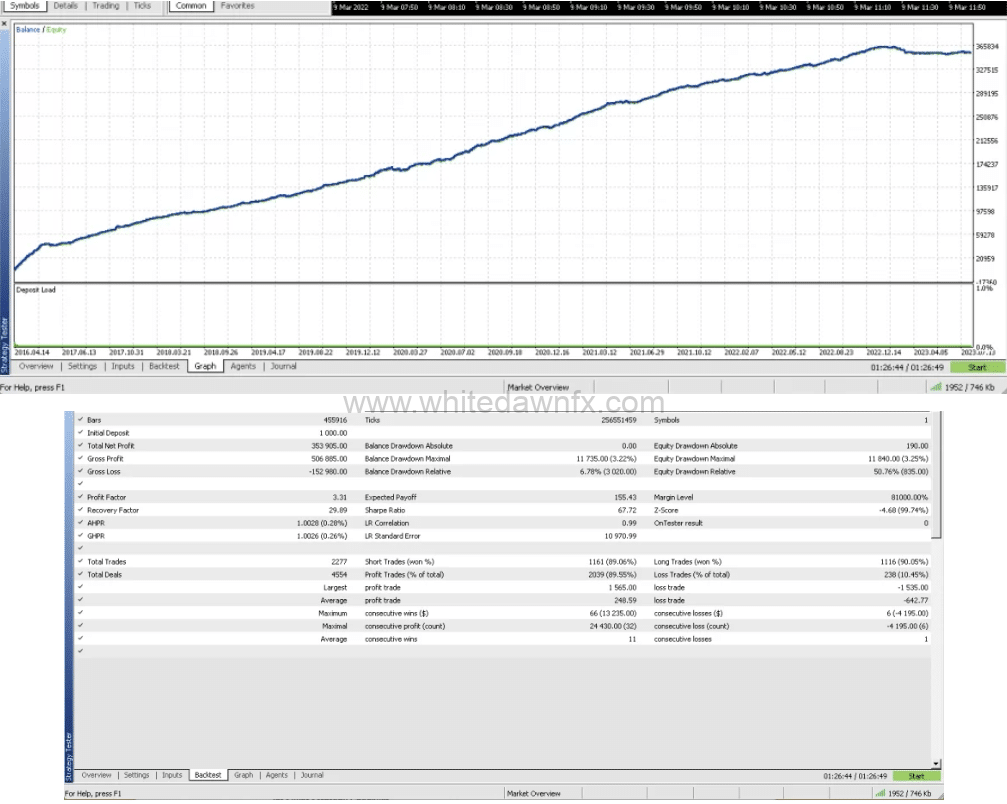Click the scrollbar down arrow in Backtest report
1007x804 pixels.
[x=936, y=763]
